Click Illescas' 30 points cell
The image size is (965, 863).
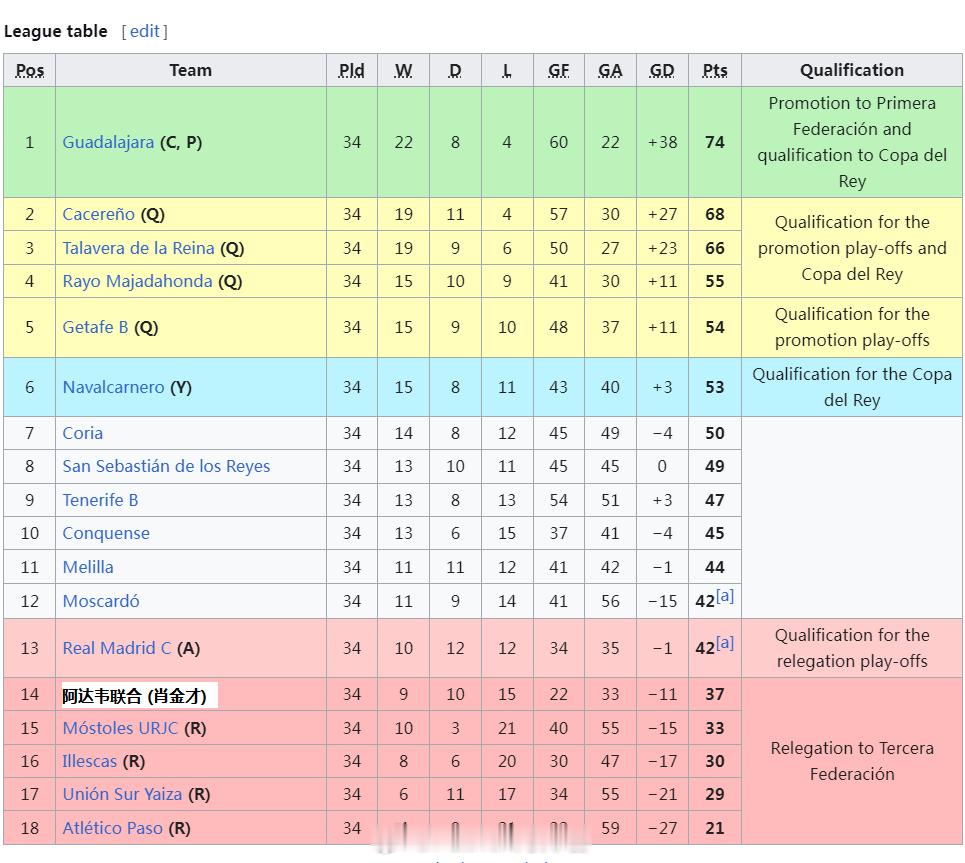click(x=715, y=761)
